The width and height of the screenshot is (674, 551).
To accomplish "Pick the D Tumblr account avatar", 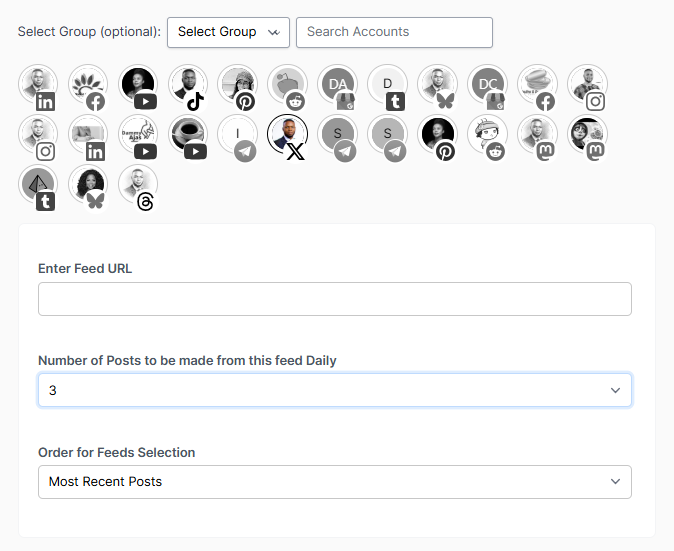I will (388, 84).
